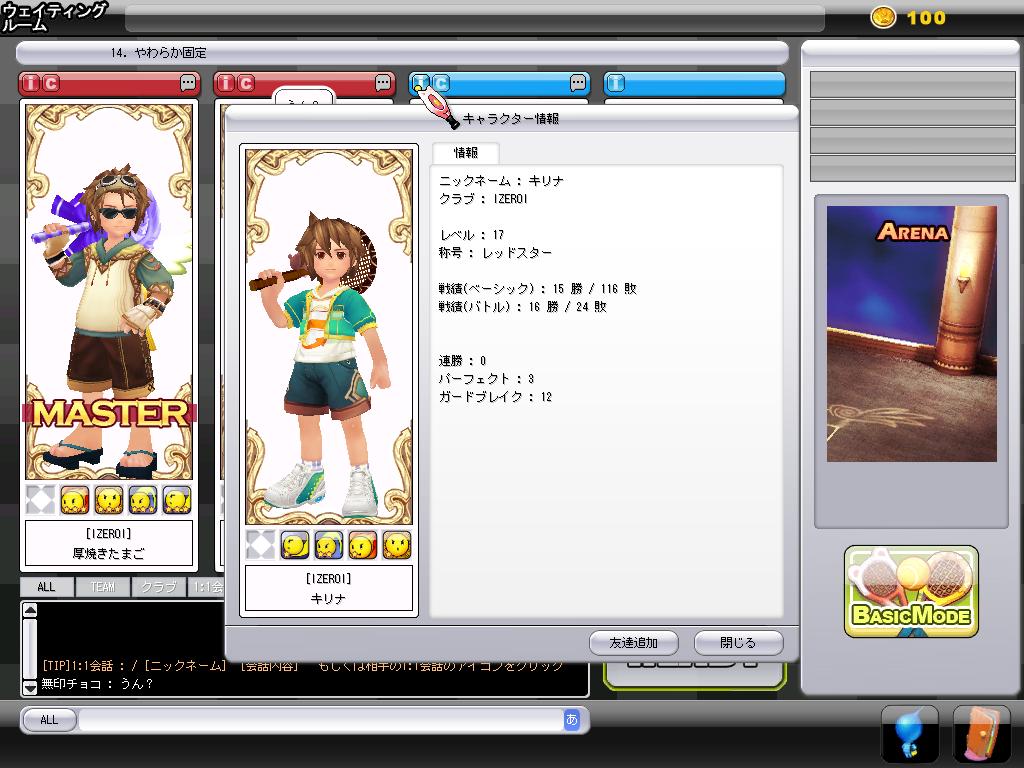This screenshot has height=768, width=1024.
Task: Click キリナ's last yellow emoticon icon
Action: [x=397, y=545]
